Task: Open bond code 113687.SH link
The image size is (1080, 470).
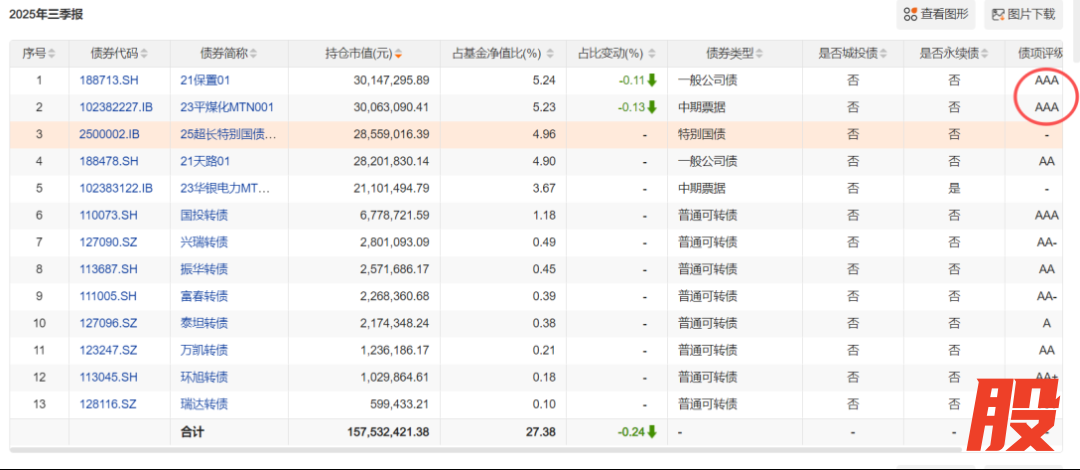Action: click(x=110, y=269)
